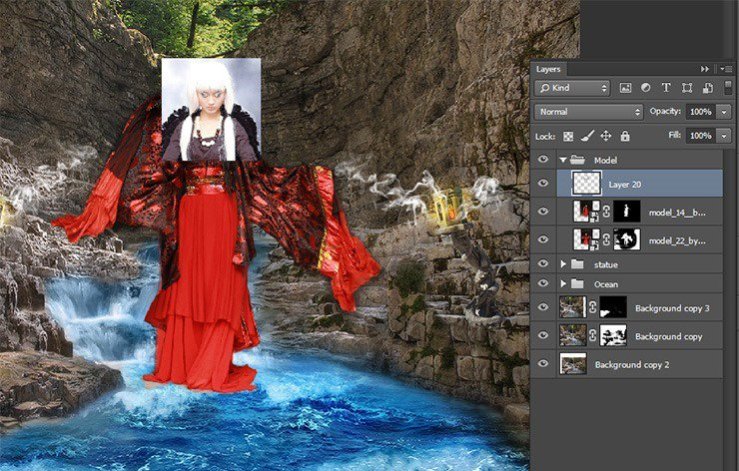Open the Normal blend mode dropdown
Screen dimensions: 739x471
(x=589, y=112)
